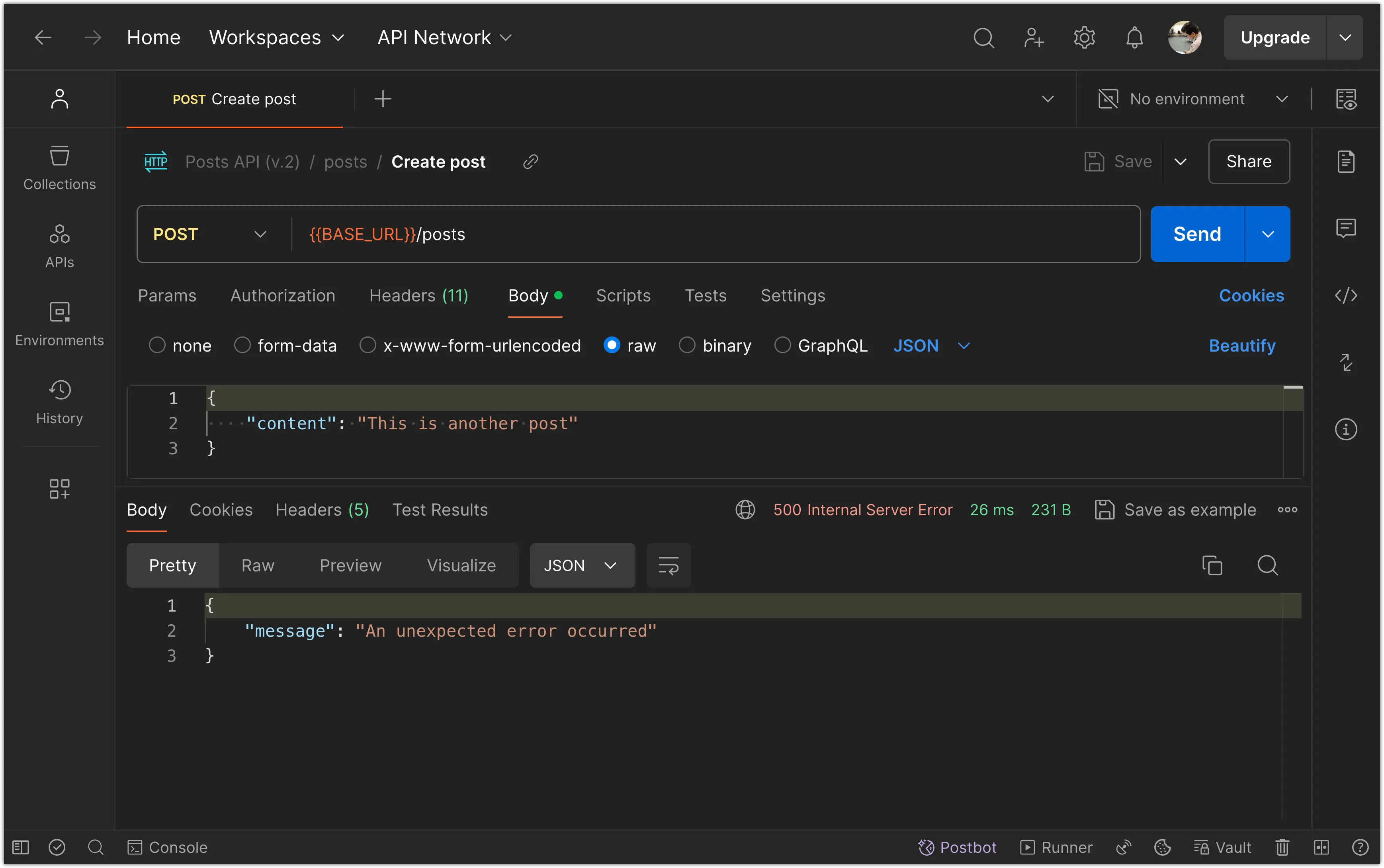Viewport: 1384px width, 868px height.
Task: Toggle sidebar from the status bar
Action: pos(21,847)
